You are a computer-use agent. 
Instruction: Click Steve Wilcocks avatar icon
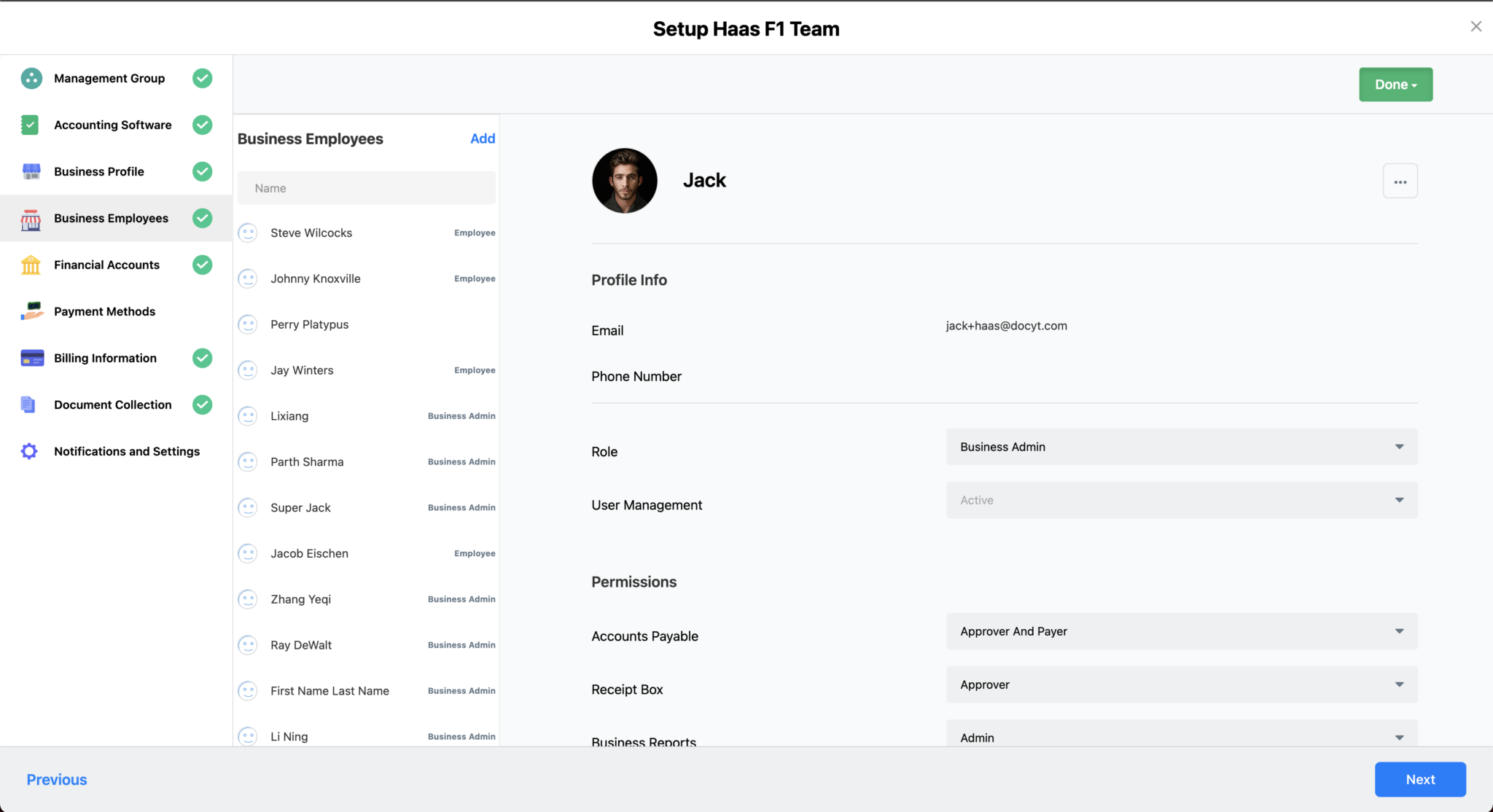click(x=248, y=233)
